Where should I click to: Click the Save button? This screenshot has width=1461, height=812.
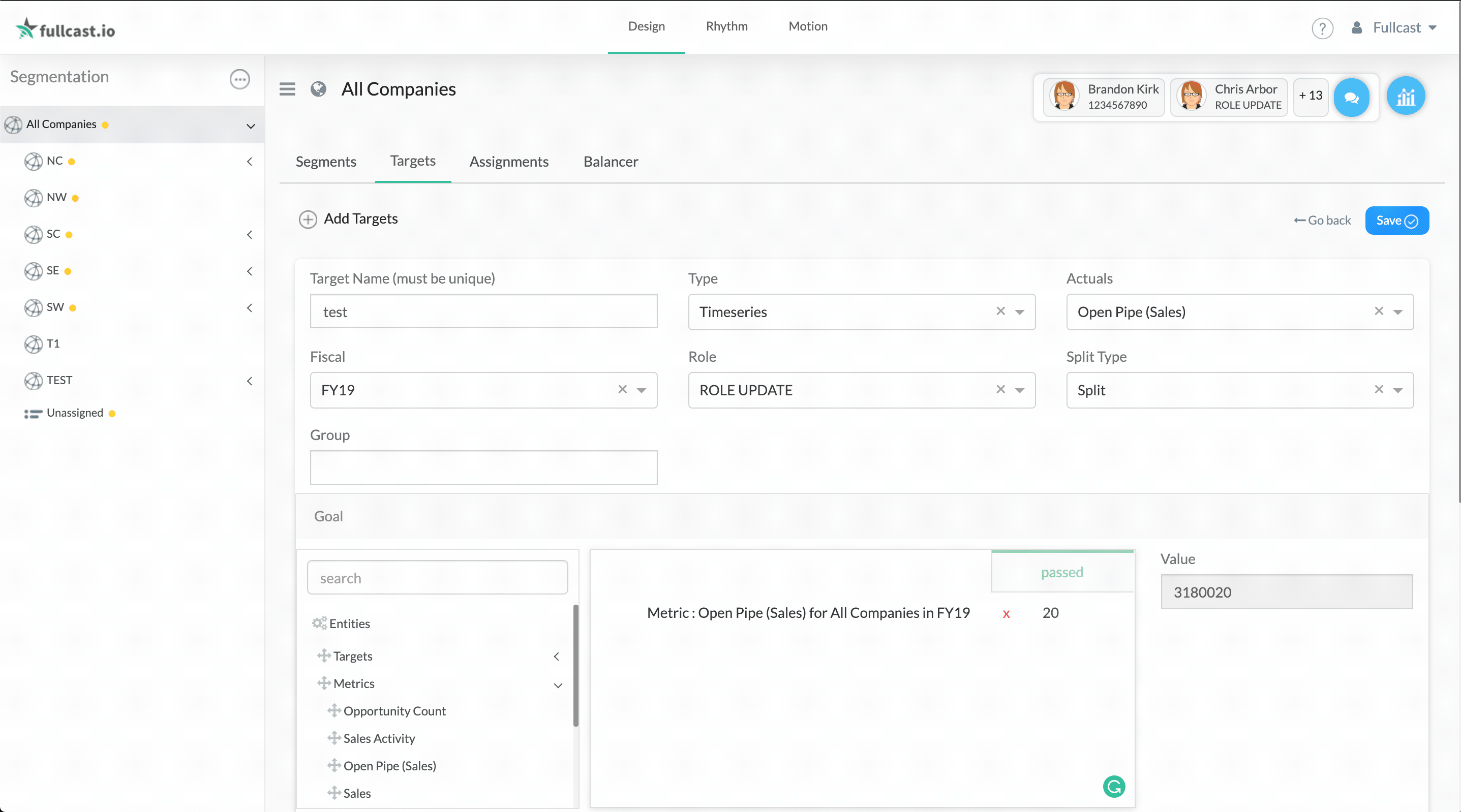pyautogui.click(x=1396, y=220)
